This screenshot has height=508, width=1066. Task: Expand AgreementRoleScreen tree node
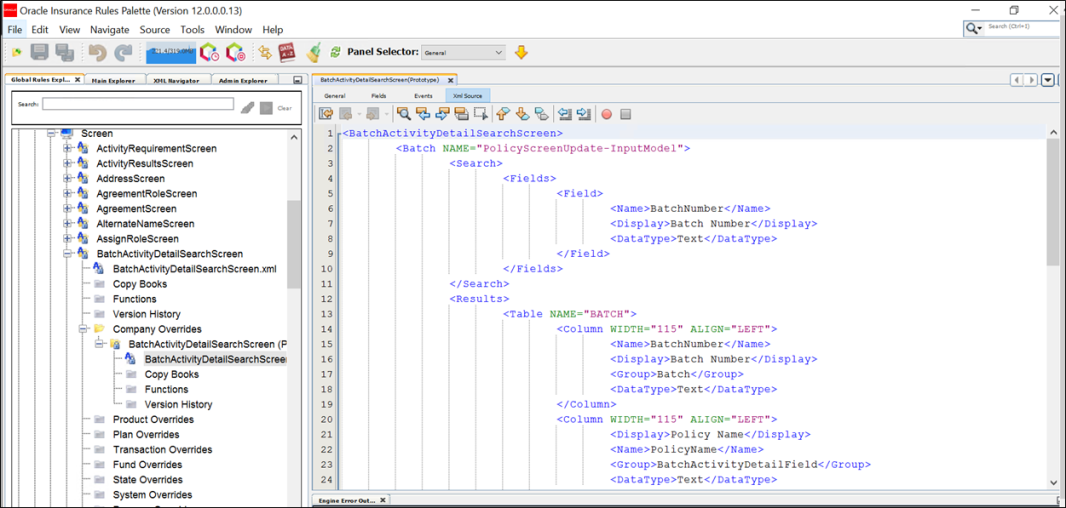tap(67, 193)
